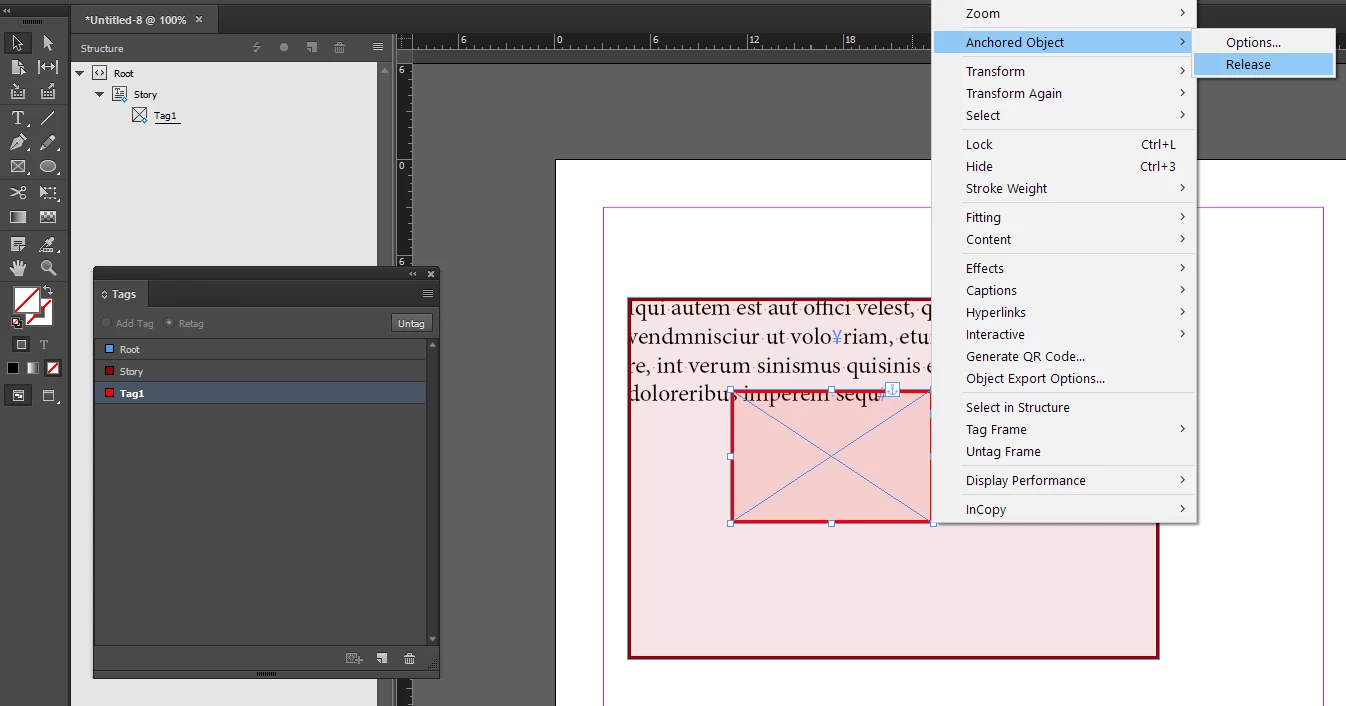Click Select in Structure menu item
The width and height of the screenshot is (1346, 706).
click(x=1064, y=407)
